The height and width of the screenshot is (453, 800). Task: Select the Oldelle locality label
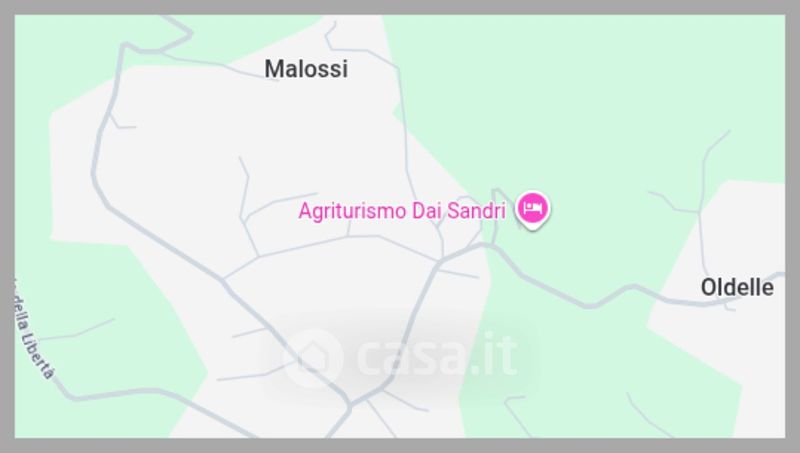(x=737, y=287)
